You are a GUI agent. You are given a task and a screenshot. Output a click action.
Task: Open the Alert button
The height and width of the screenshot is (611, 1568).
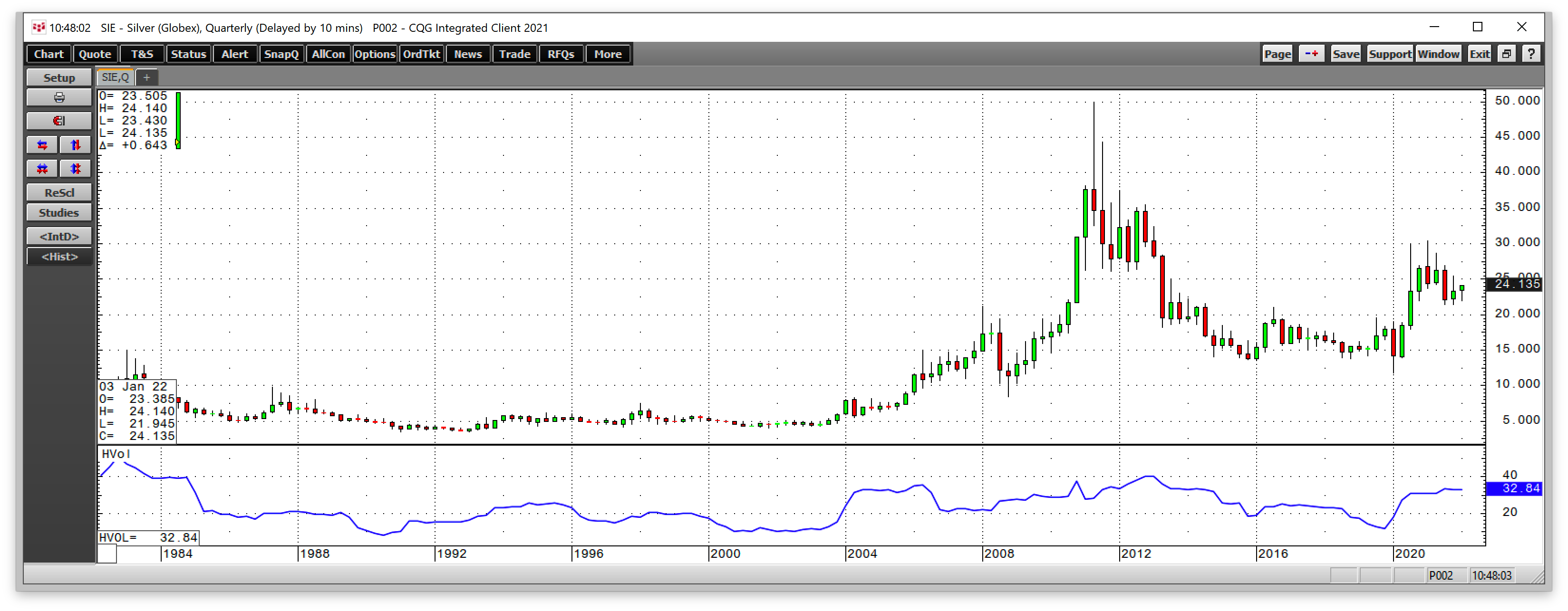click(235, 54)
